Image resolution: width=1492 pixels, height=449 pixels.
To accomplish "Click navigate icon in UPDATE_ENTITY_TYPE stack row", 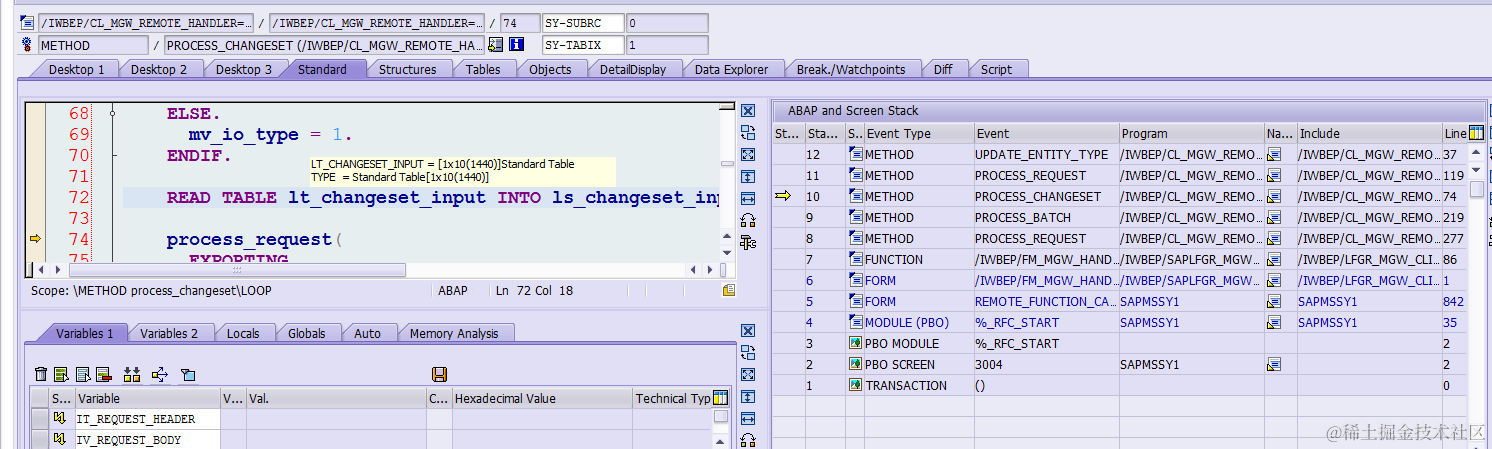I will point(1274,154).
